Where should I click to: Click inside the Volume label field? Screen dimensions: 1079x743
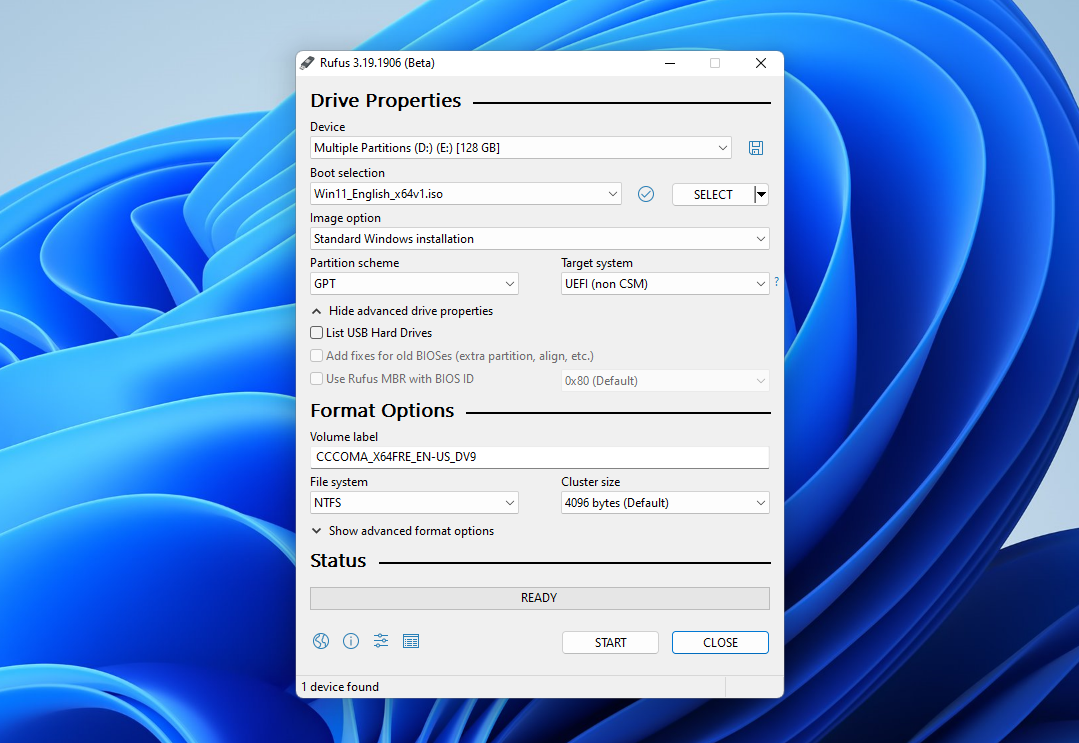[539, 457]
